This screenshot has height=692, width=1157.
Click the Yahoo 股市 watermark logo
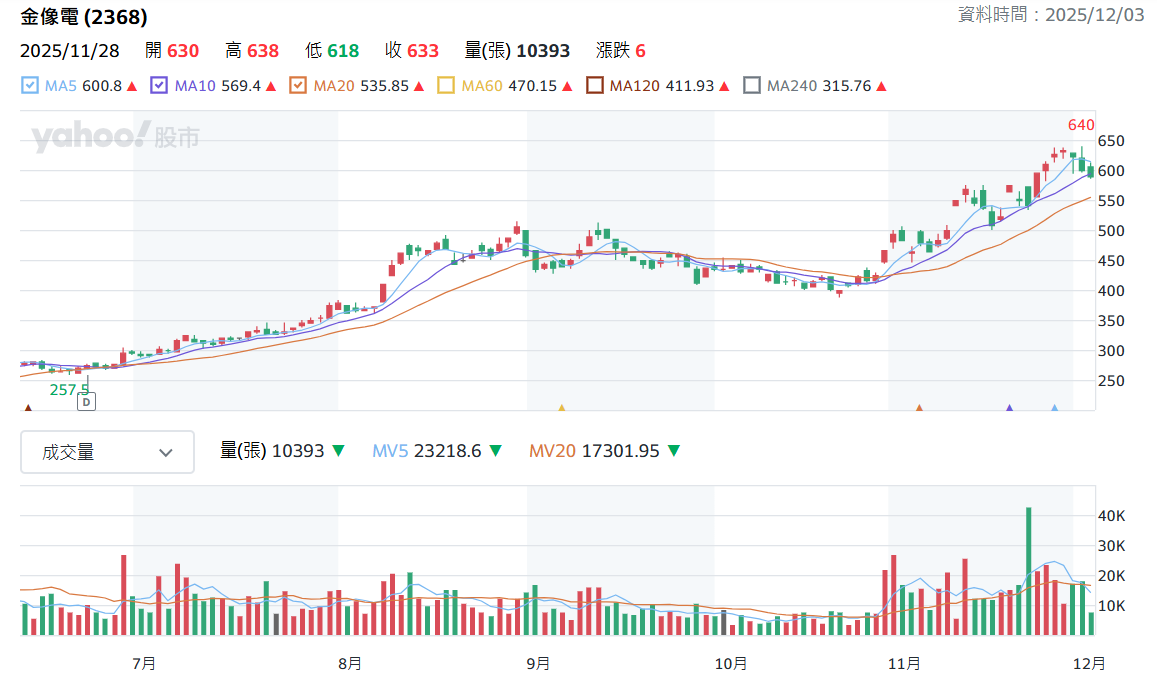tap(115, 137)
